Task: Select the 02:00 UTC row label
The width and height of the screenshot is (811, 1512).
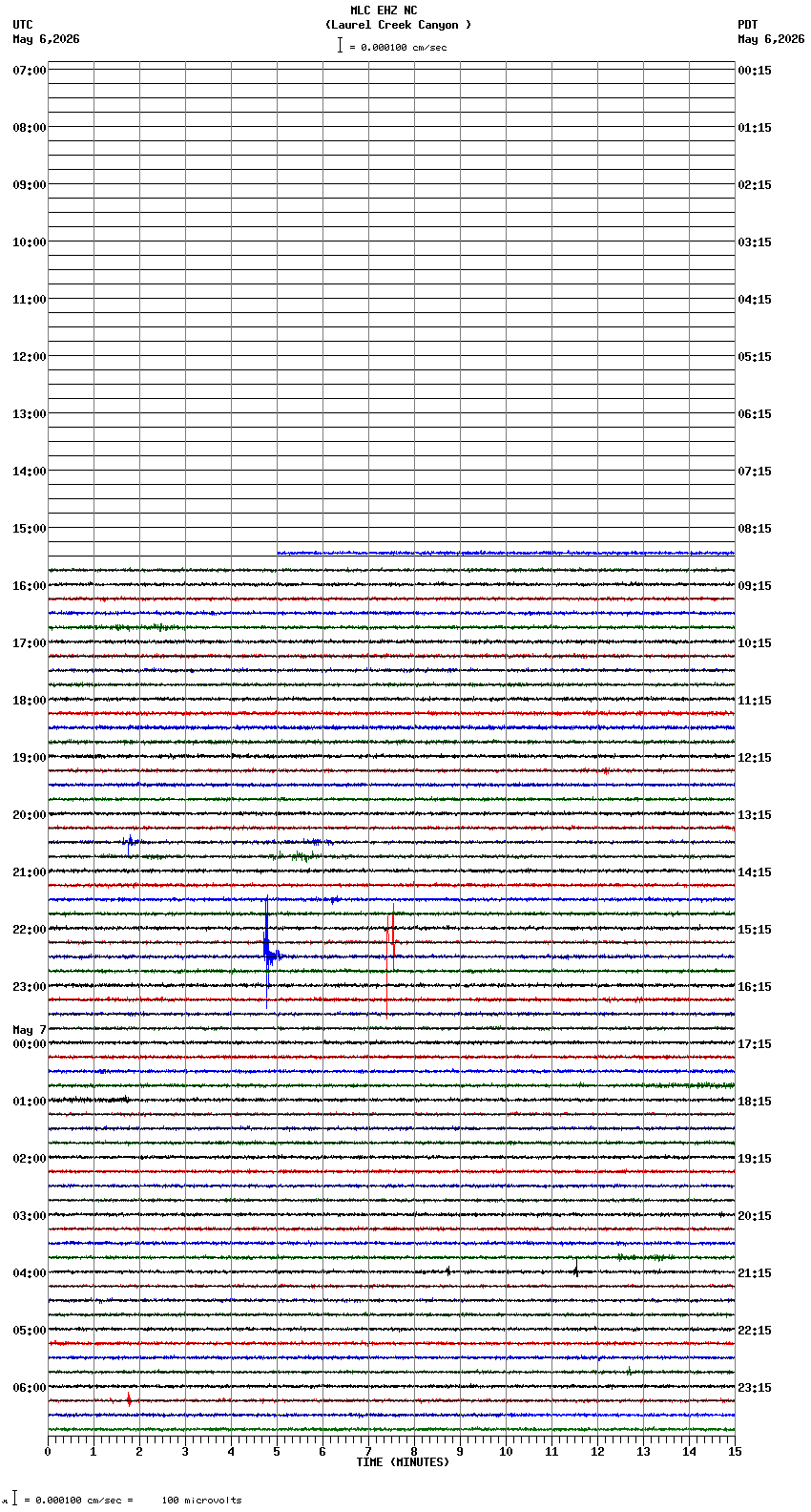Action: point(30,1159)
